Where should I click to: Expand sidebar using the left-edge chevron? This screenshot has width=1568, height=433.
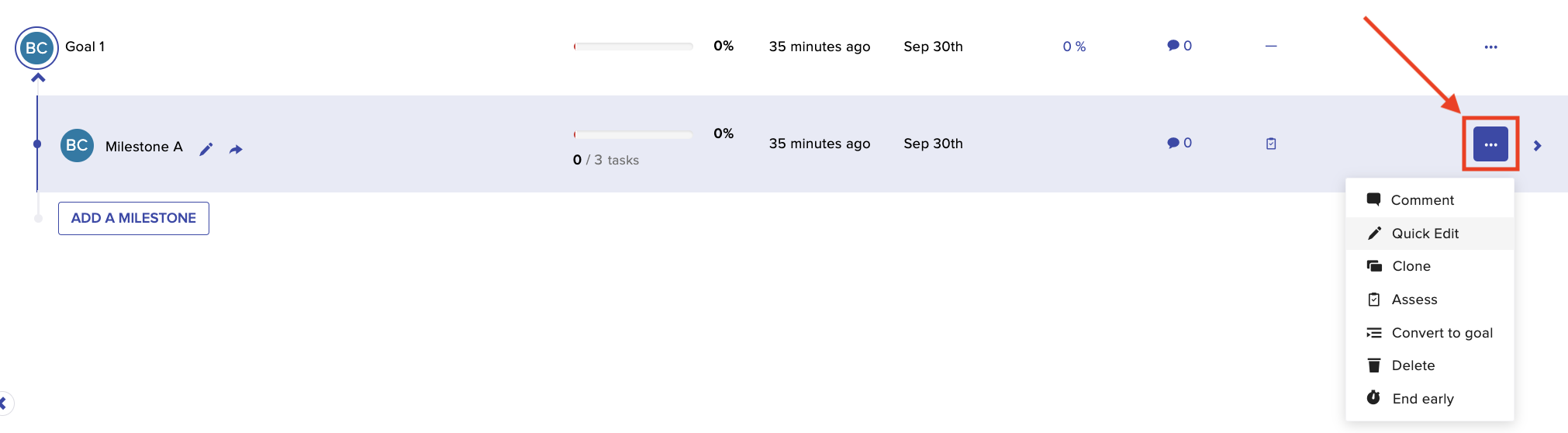point(3,403)
